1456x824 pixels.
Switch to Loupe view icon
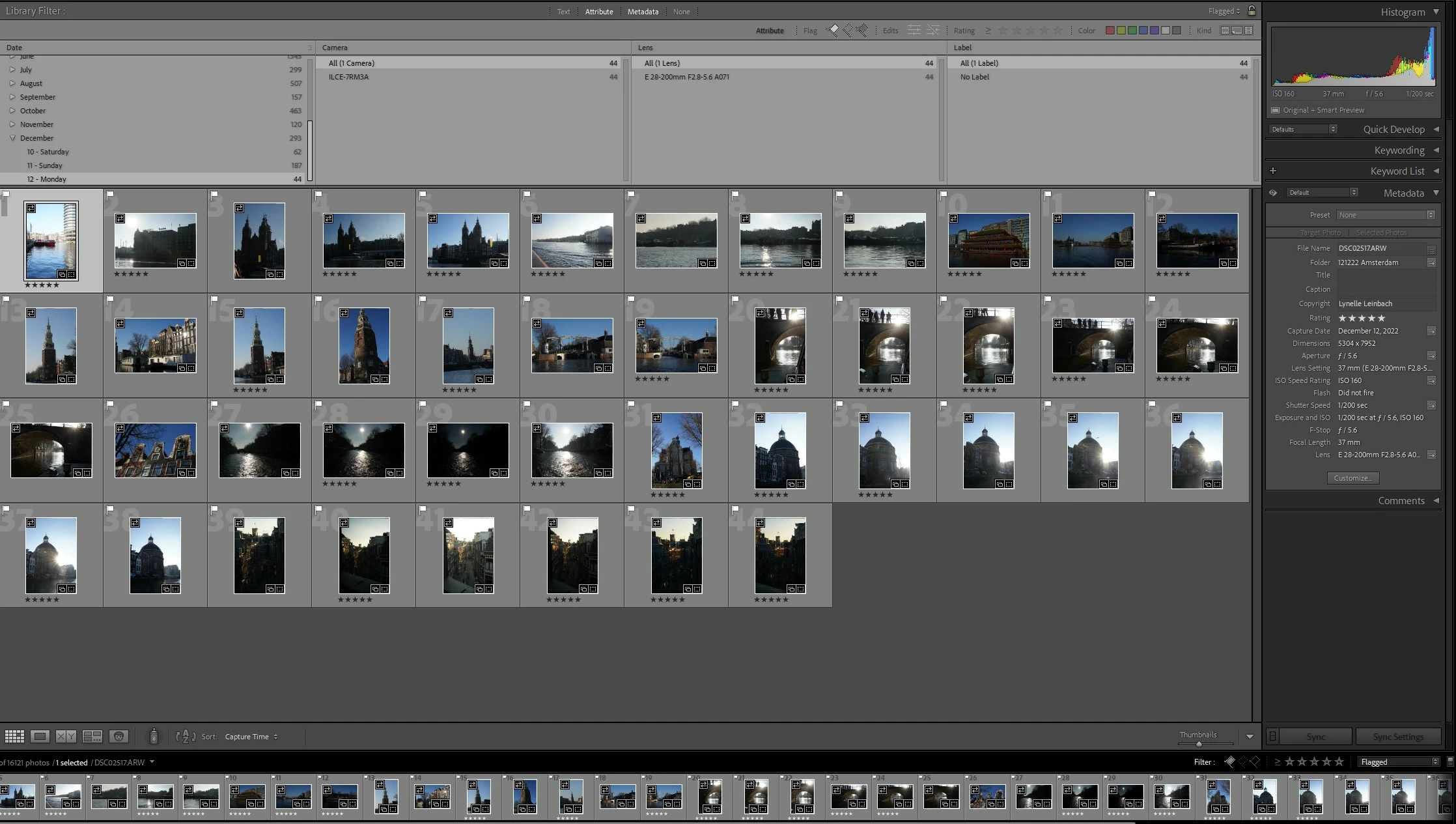[x=40, y=737]
